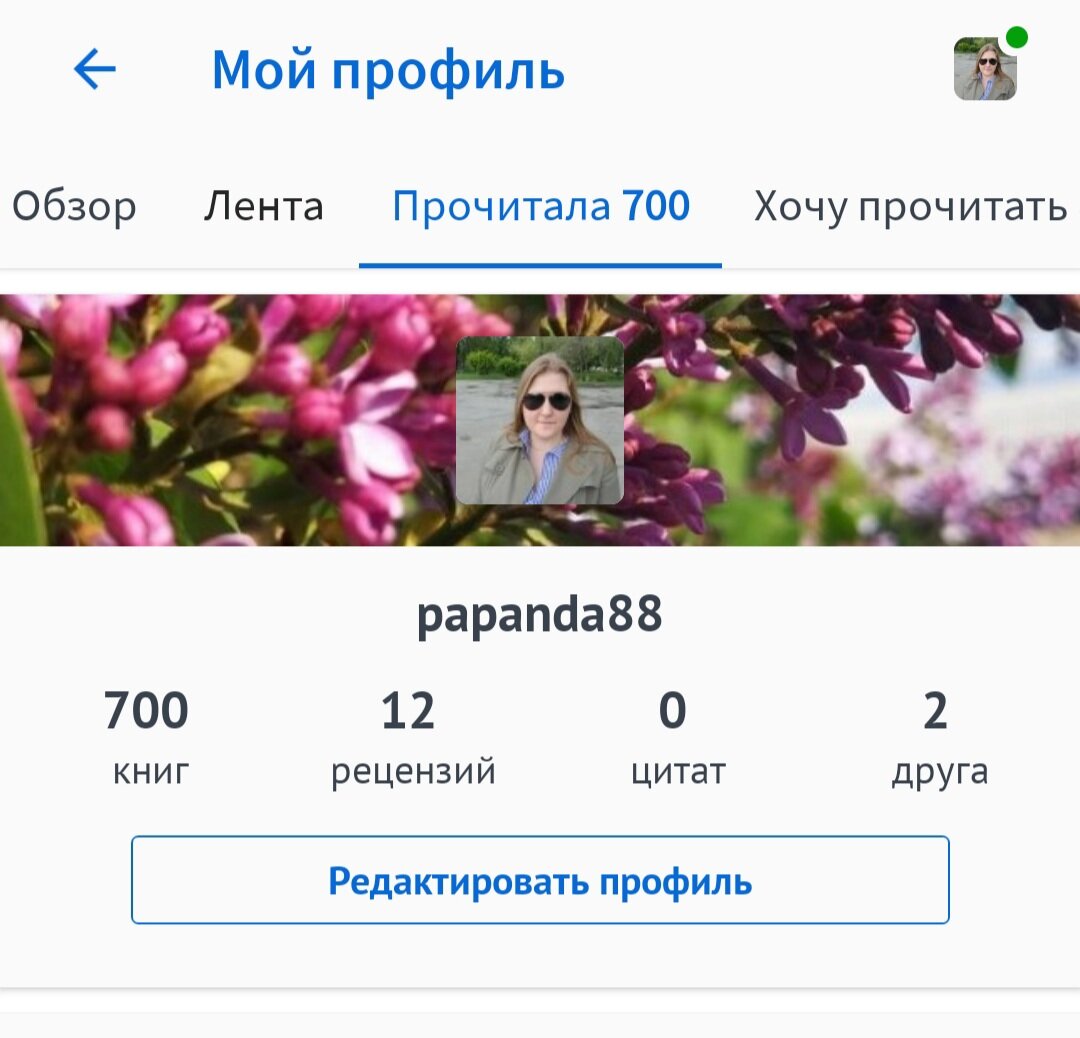This screenshot has width=1080, height=1038.
Task: Open the list of 700 книг
Action: click(x=148, y=712)
